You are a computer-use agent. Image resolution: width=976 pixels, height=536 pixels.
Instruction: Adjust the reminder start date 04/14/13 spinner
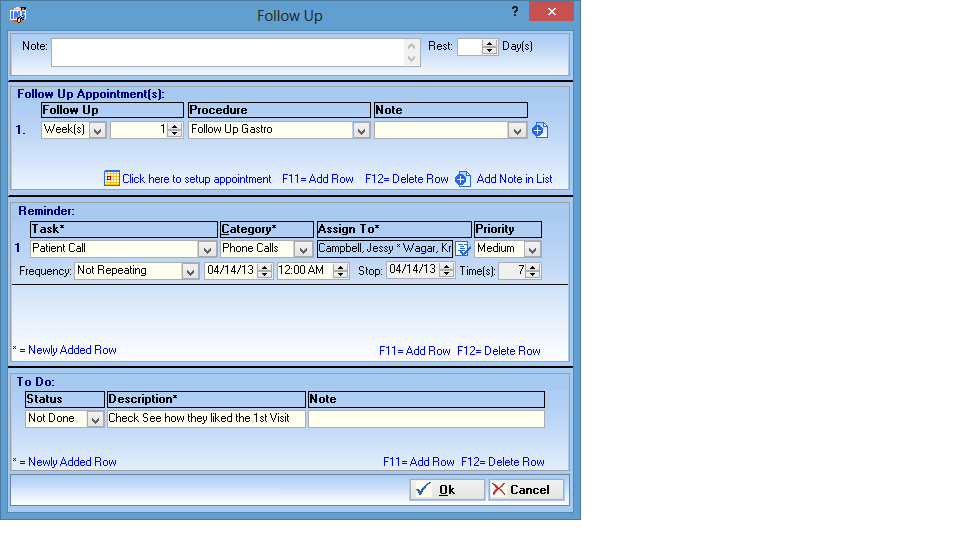(265, 271)
